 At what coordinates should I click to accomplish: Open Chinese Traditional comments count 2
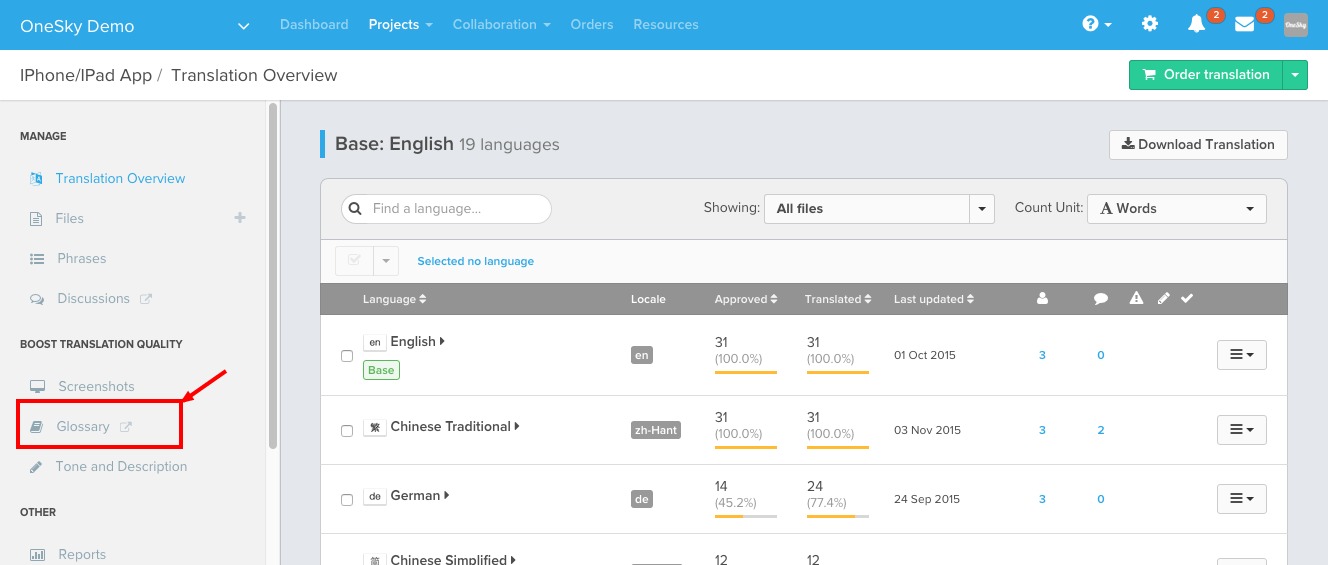coord(1101,430)
